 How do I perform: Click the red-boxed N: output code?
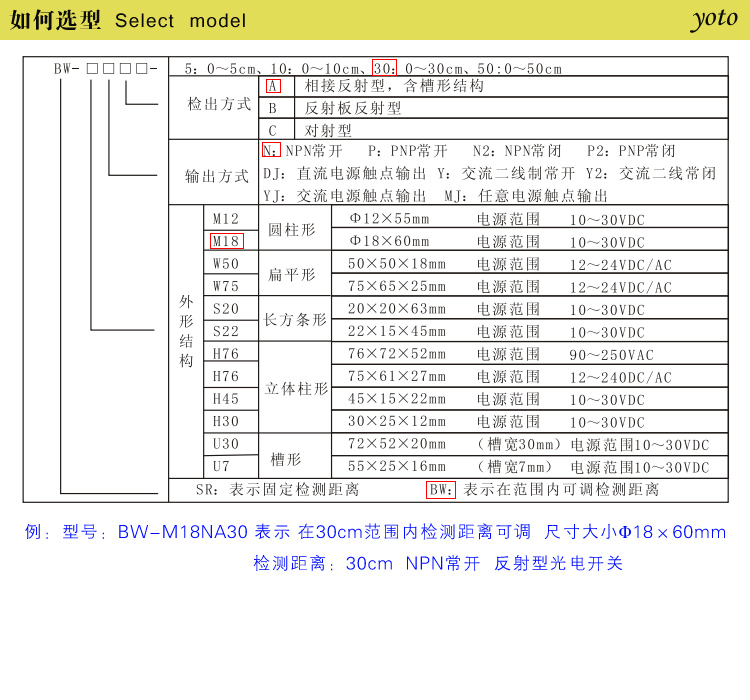(271, 151)
